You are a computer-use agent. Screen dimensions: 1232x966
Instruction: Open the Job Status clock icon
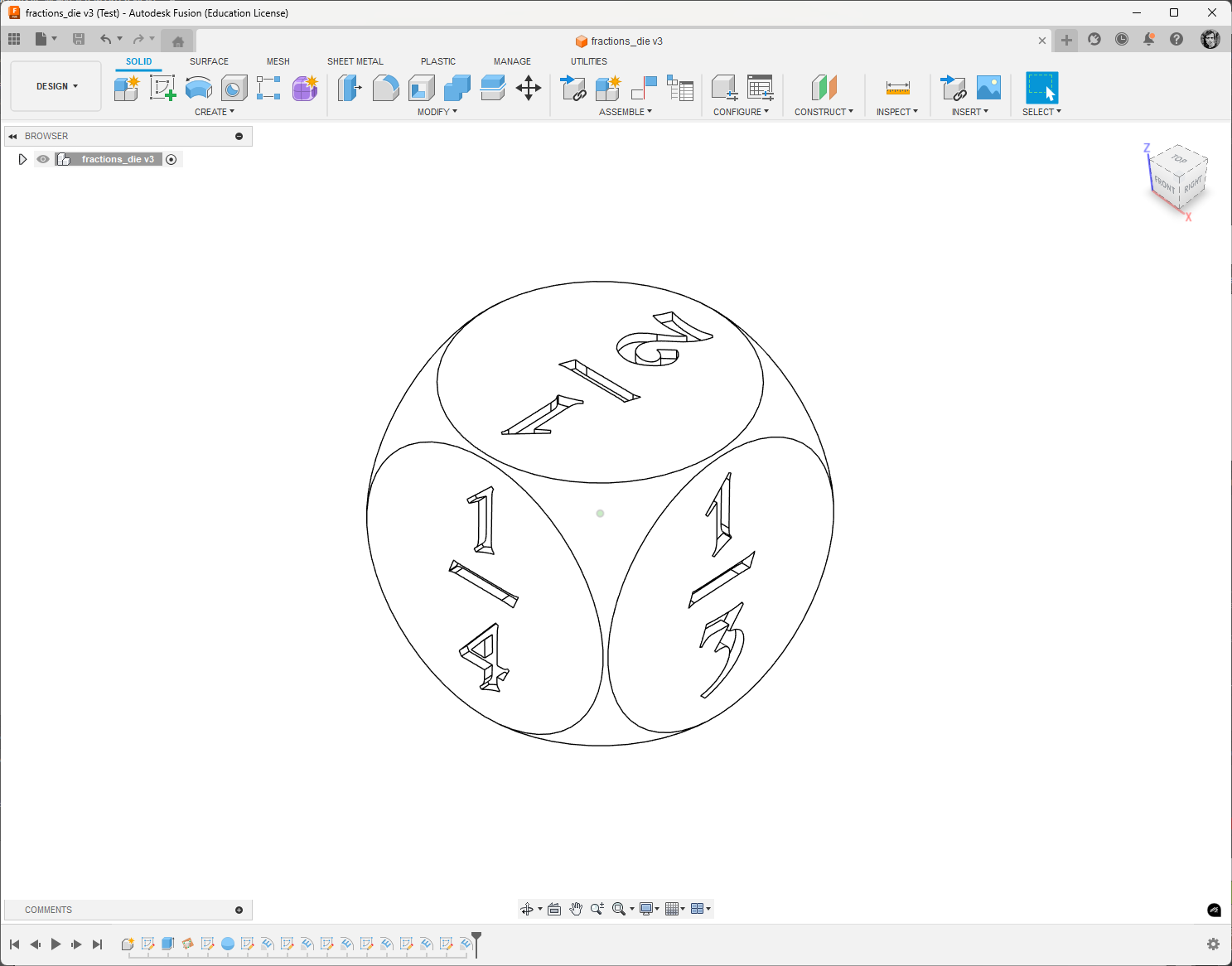click(1122, 39)
